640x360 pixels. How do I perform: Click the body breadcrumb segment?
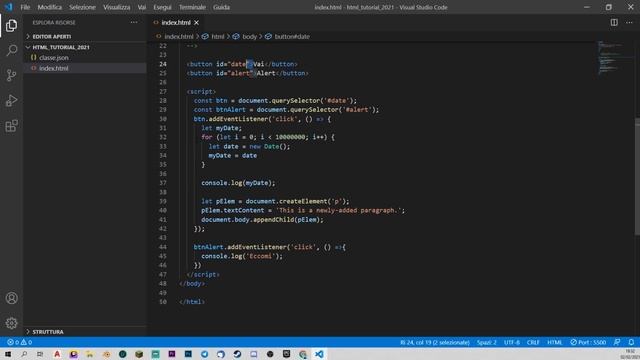(249, 36)
